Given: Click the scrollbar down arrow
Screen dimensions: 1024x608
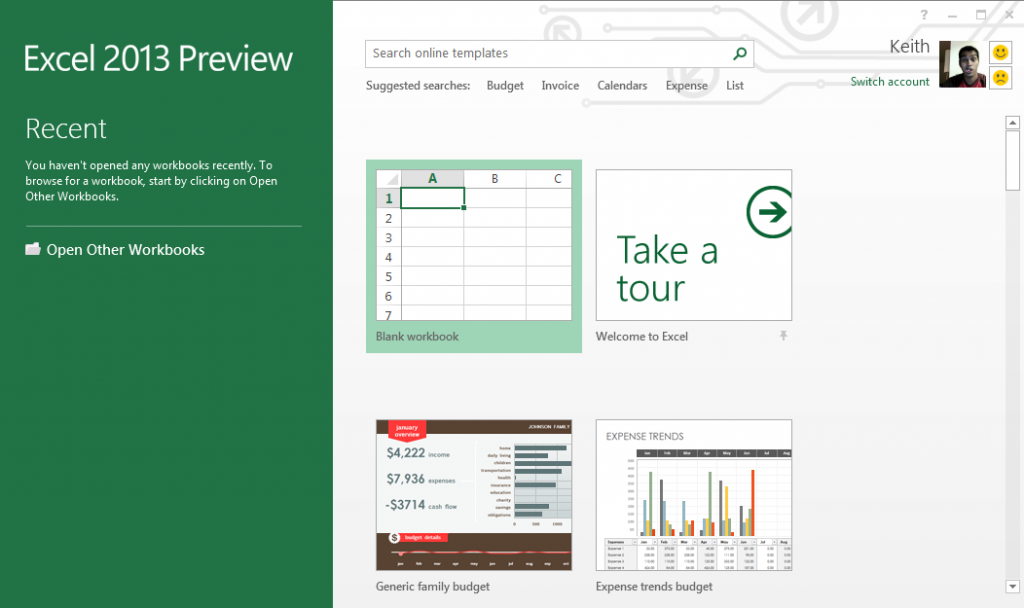Looking at the screenshot, I should click(1012, 586).
